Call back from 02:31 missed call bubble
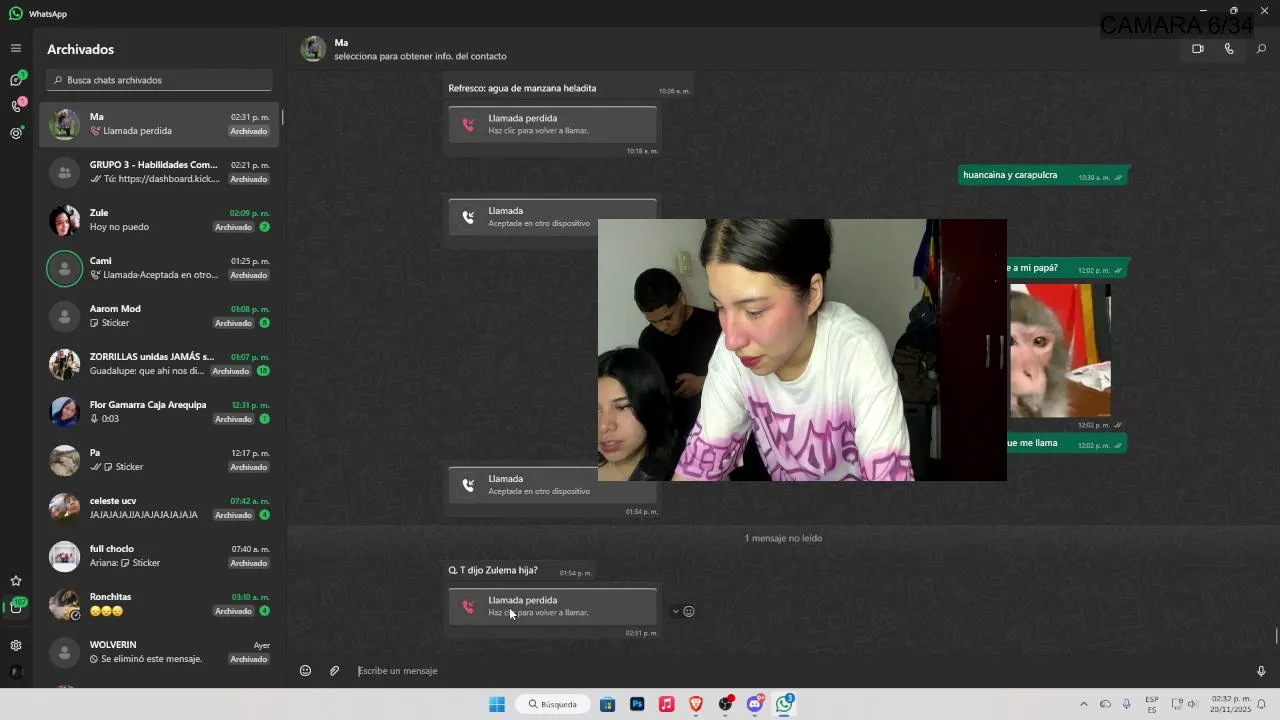The width and height of the screenshot is (1280, 720). tap(553, 606)
